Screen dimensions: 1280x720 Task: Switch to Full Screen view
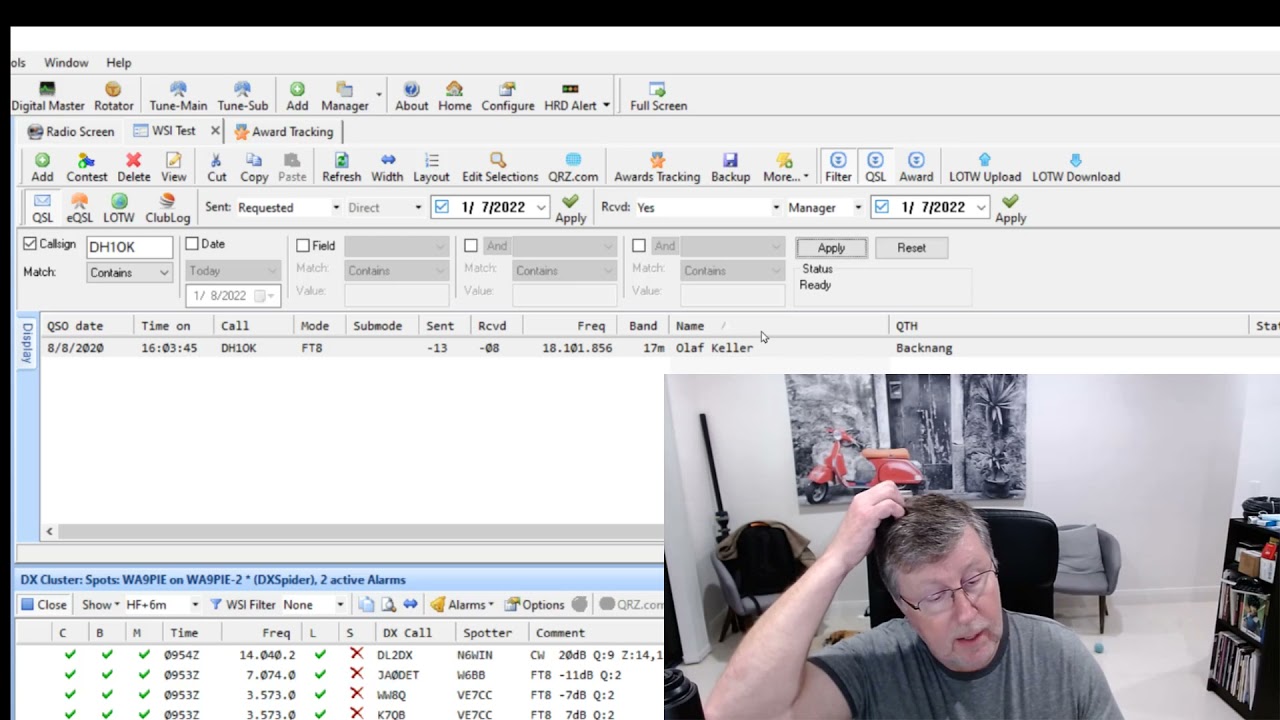(x=658, y=96)
